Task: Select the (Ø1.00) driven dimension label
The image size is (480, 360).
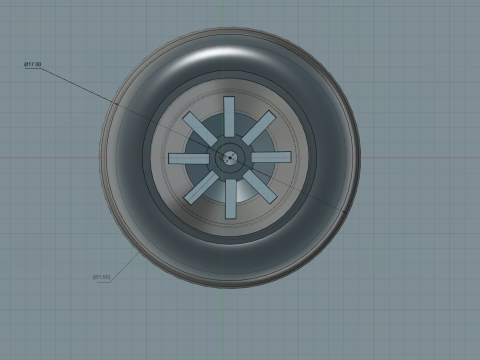Action: [101, 277]
